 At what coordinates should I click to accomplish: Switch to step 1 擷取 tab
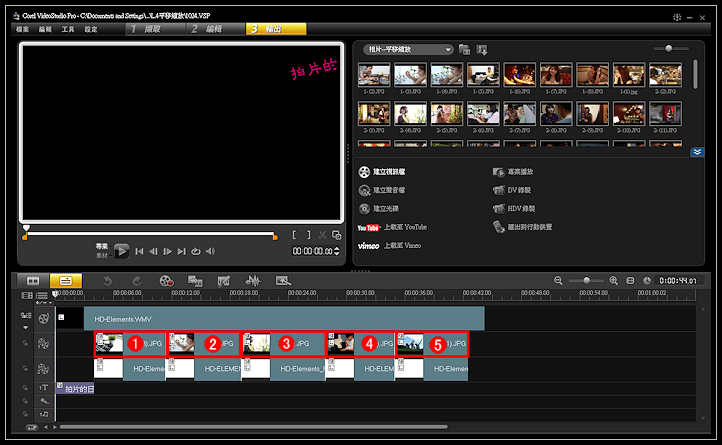click(155, 29)
